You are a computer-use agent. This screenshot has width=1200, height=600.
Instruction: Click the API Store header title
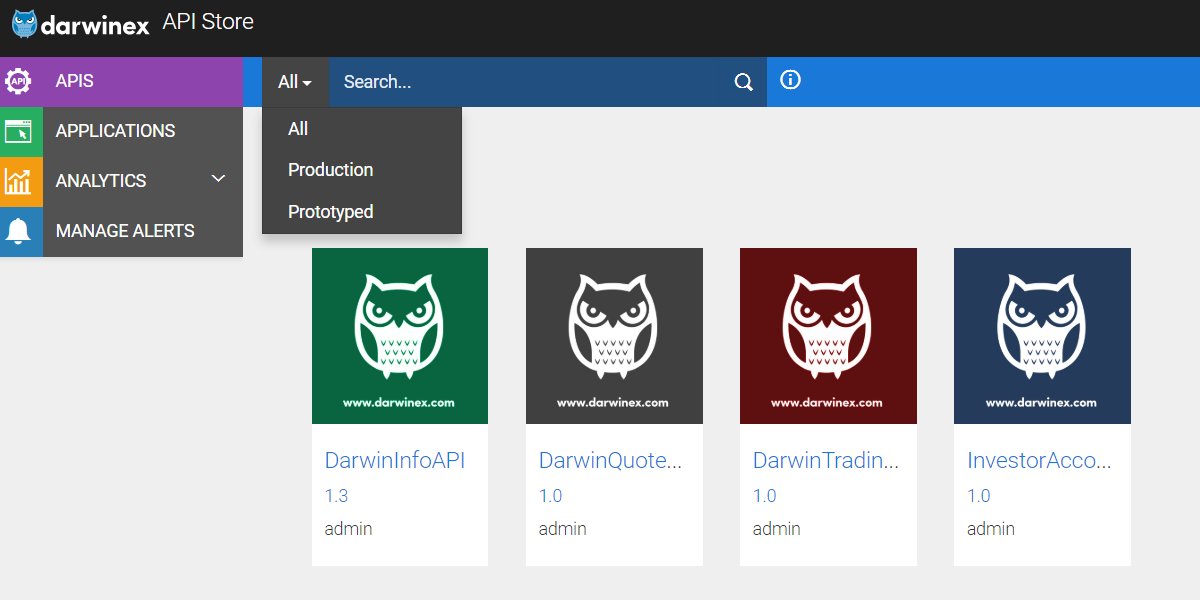pyautogui.click(x=208, y=21)
